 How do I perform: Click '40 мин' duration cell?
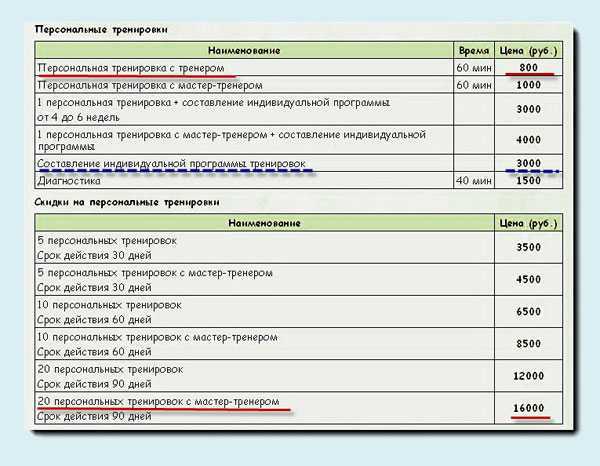474,181
